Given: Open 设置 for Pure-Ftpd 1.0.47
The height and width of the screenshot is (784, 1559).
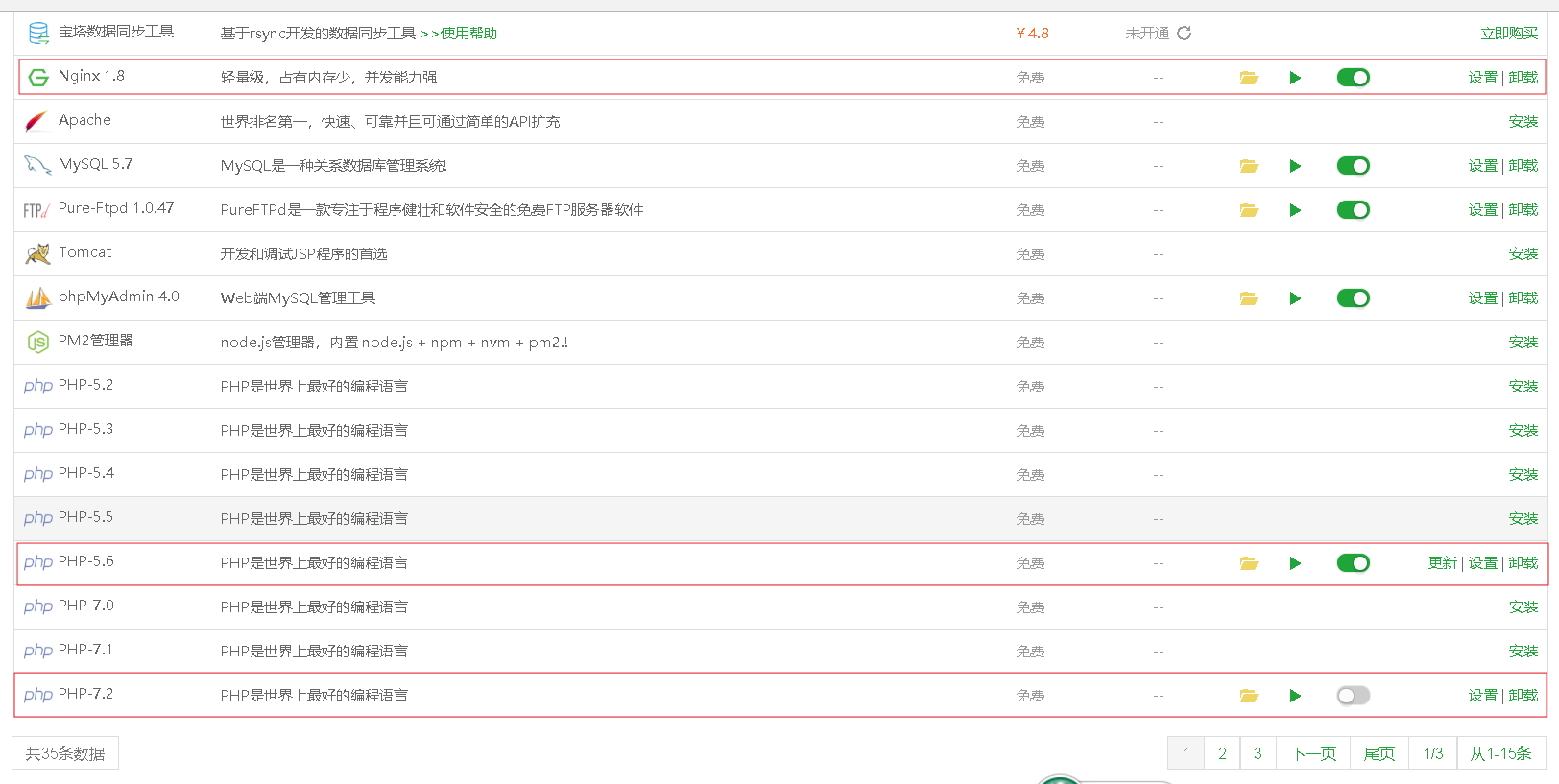Looking at the screenshot, I should [1482, 210].
